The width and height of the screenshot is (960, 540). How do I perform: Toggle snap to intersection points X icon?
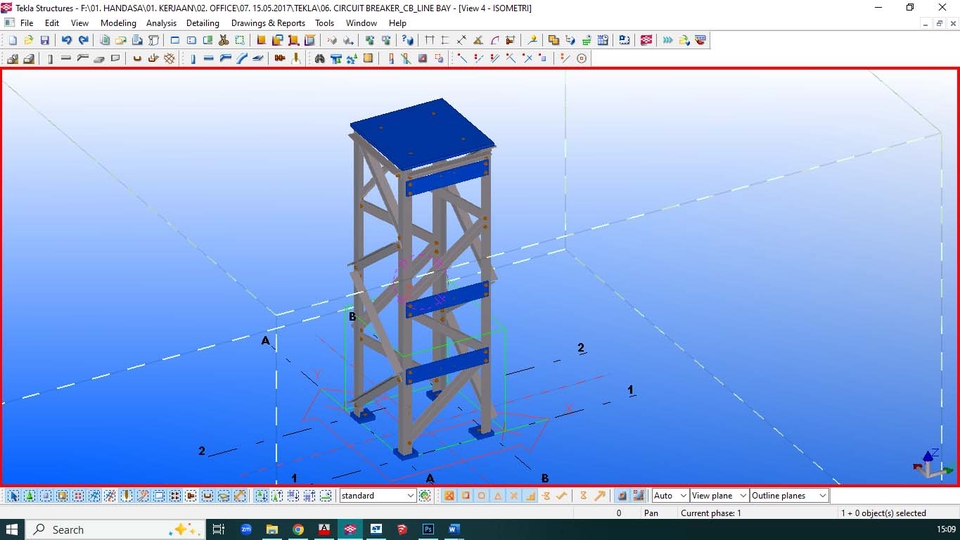pyautogui.click(x=514, y=496)
